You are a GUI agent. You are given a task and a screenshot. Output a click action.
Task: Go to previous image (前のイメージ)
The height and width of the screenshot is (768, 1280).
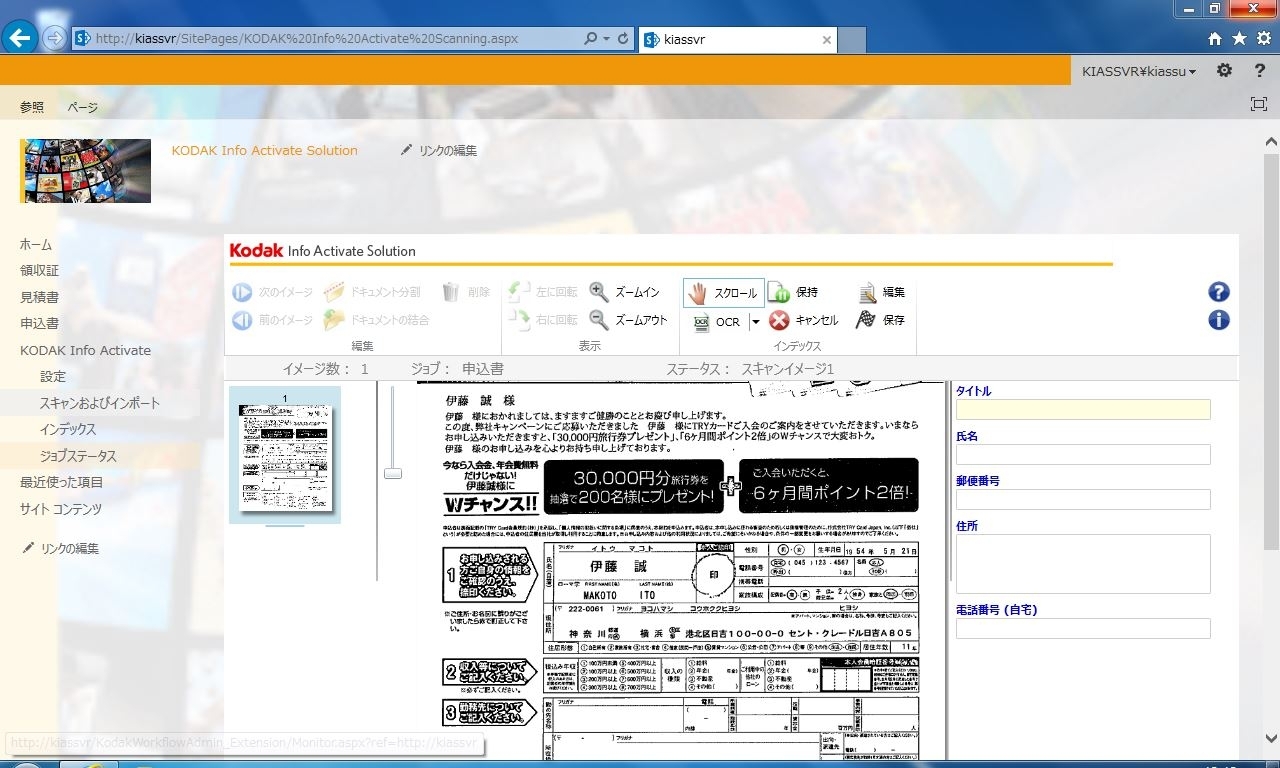pyautogui.click(x=272, y=320)
